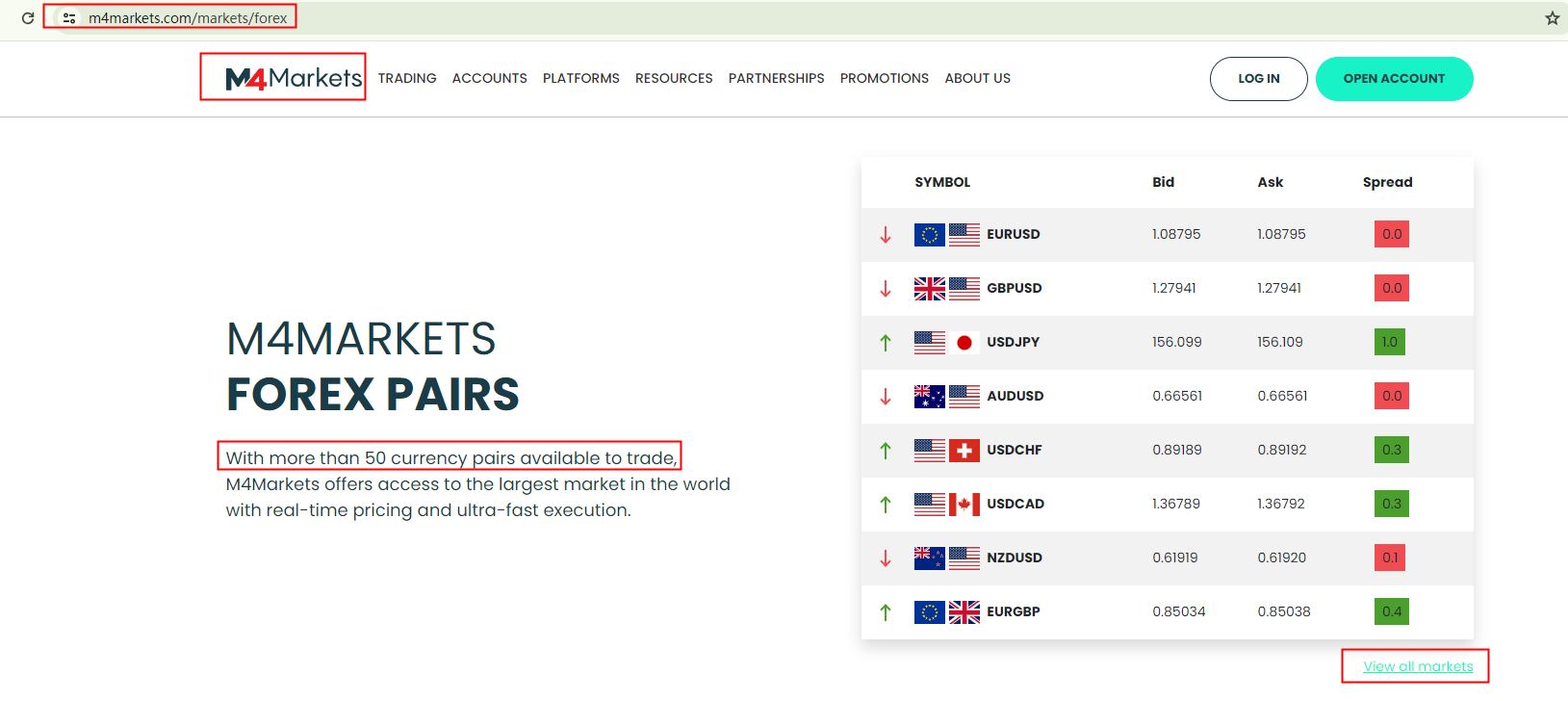The image size is (1568, 701).
Task: Click the Log In button
Action: [1259, 79]
